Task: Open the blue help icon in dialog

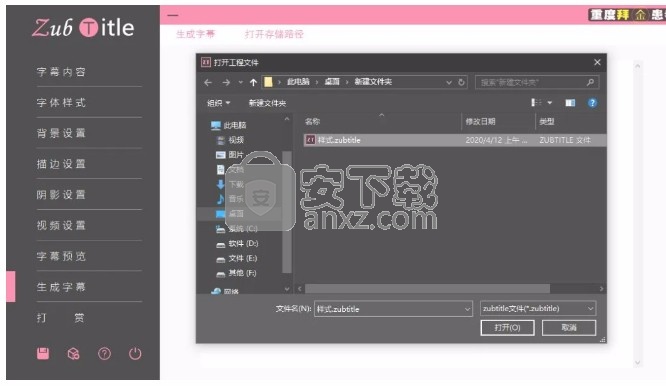Action: [592, 103]
